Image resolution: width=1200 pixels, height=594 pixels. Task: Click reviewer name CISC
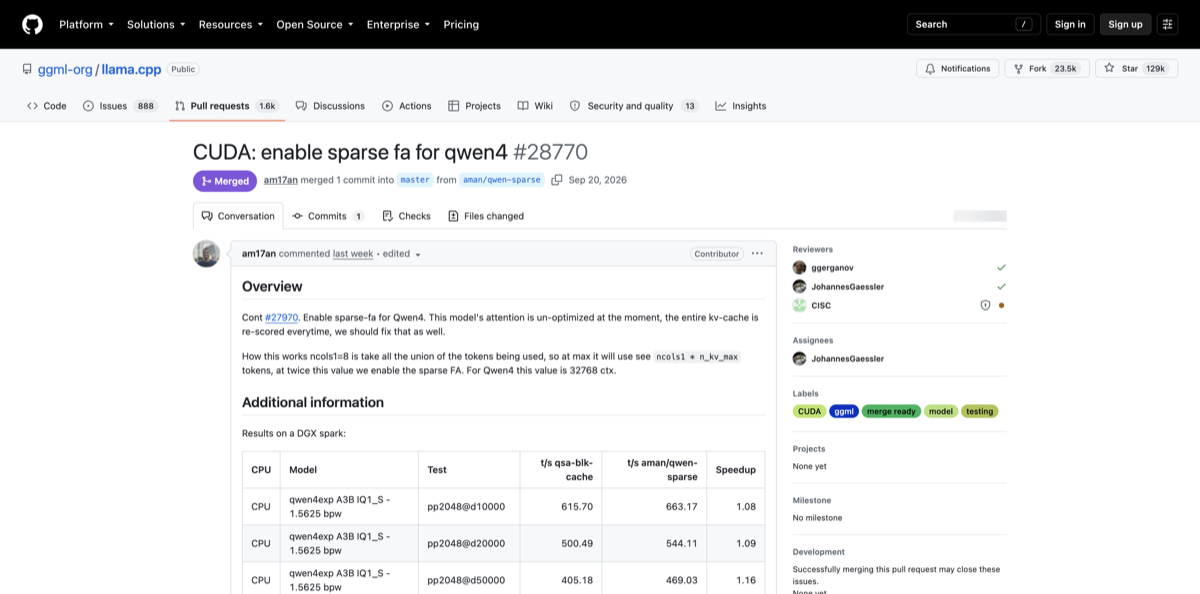click(x=821, y=306)
